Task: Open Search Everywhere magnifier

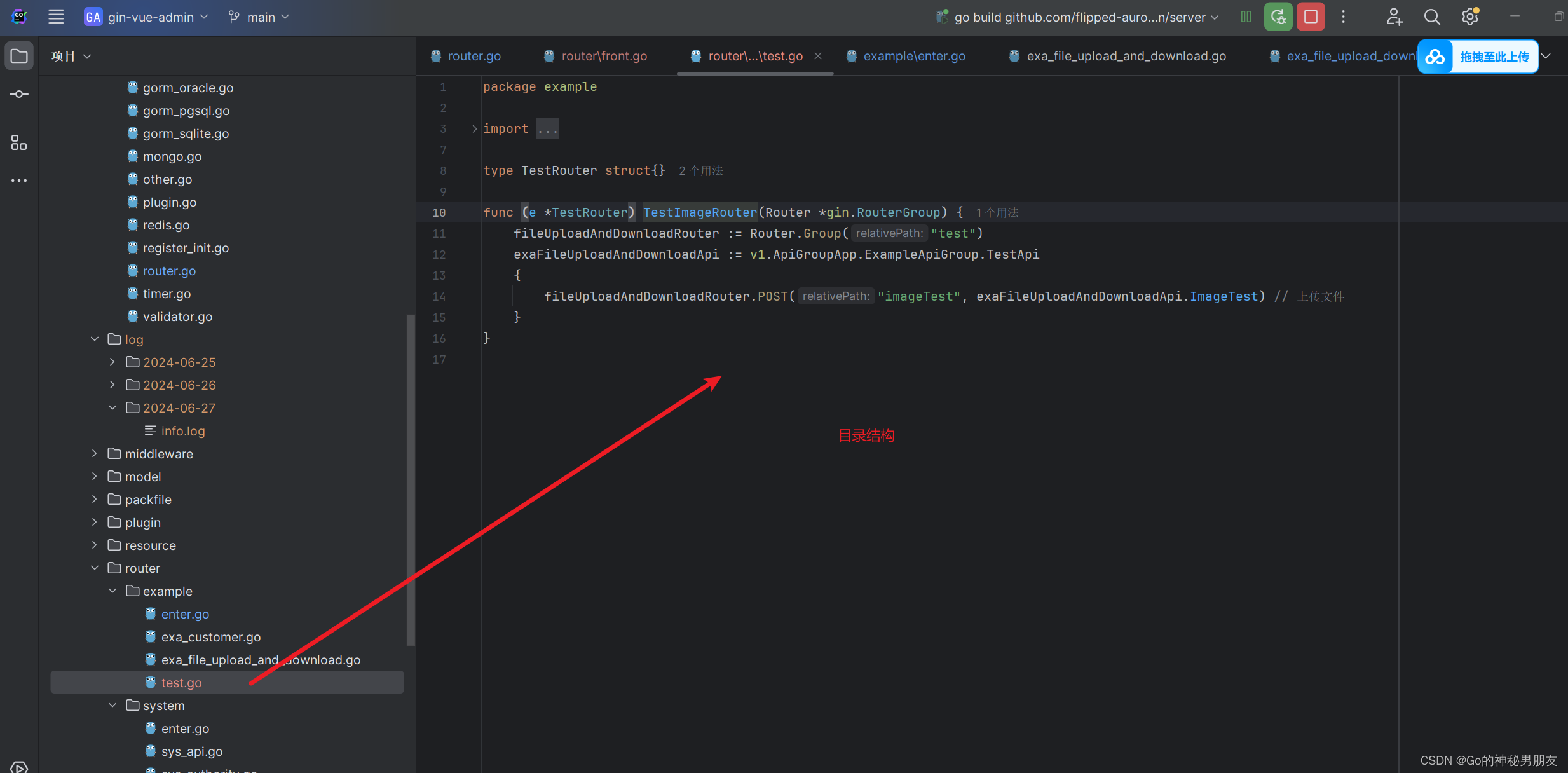Action: 1432,17
